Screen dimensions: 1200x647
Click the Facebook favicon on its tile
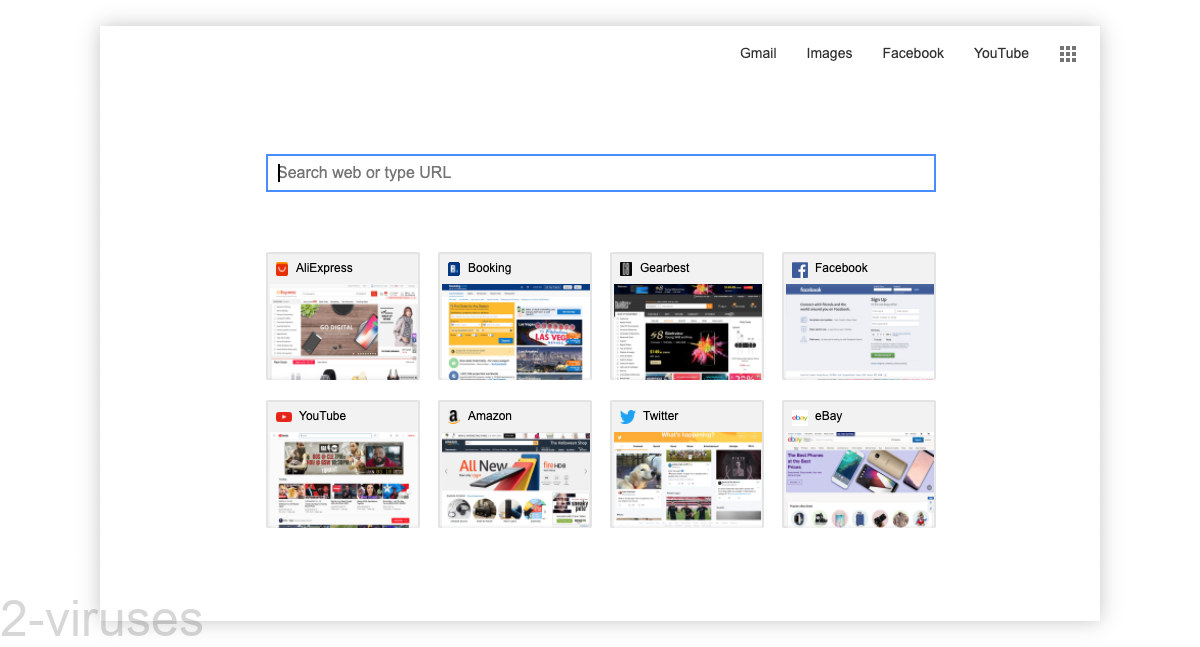798,269
